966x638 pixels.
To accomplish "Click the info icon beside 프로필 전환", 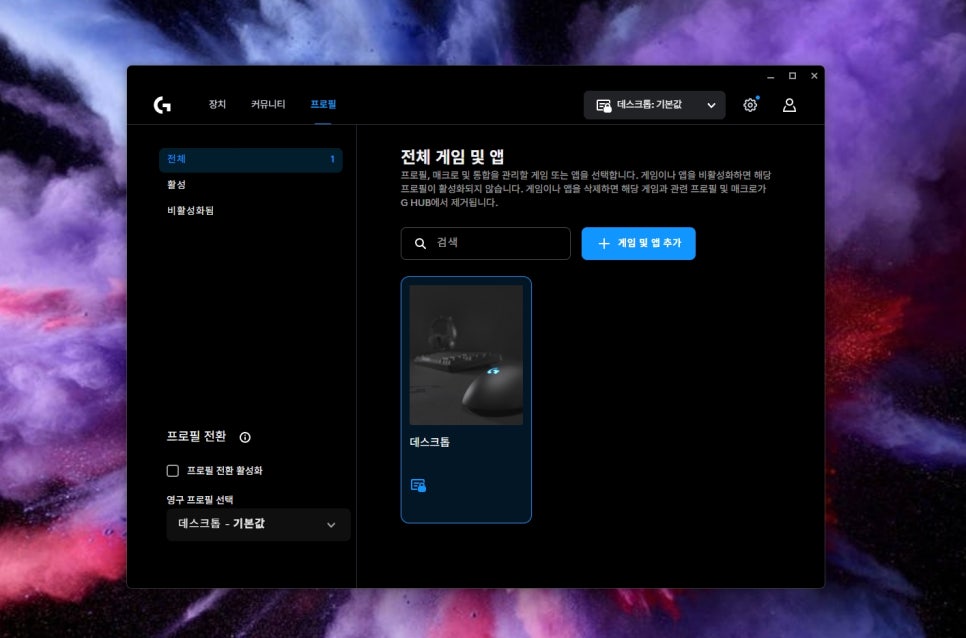I will (245, 437).
